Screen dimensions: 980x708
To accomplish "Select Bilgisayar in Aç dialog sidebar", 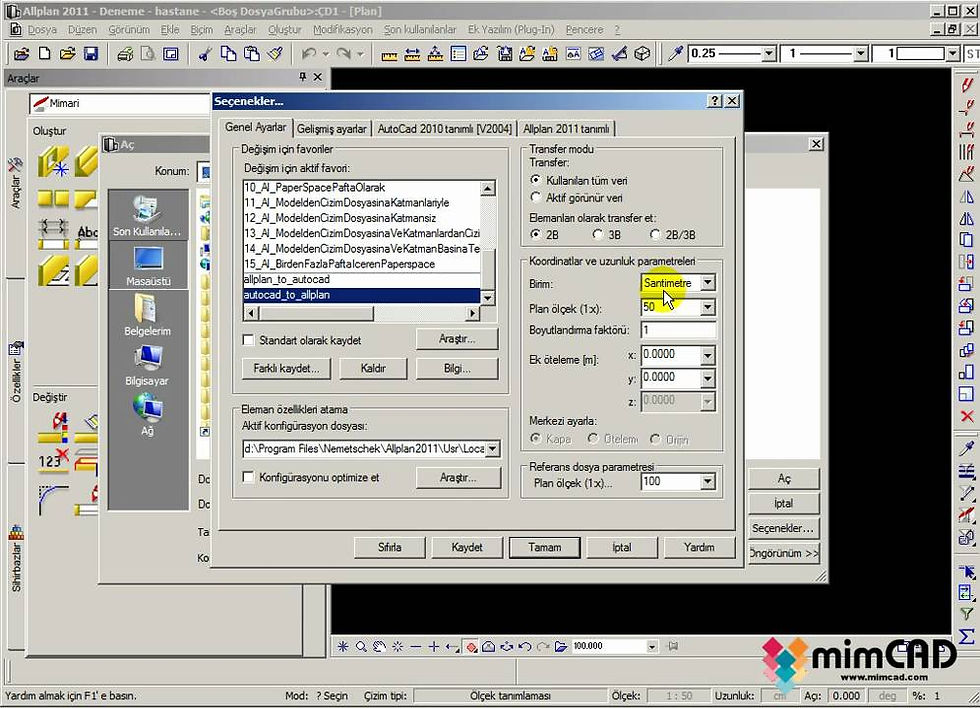I will [x=147, y=366].
